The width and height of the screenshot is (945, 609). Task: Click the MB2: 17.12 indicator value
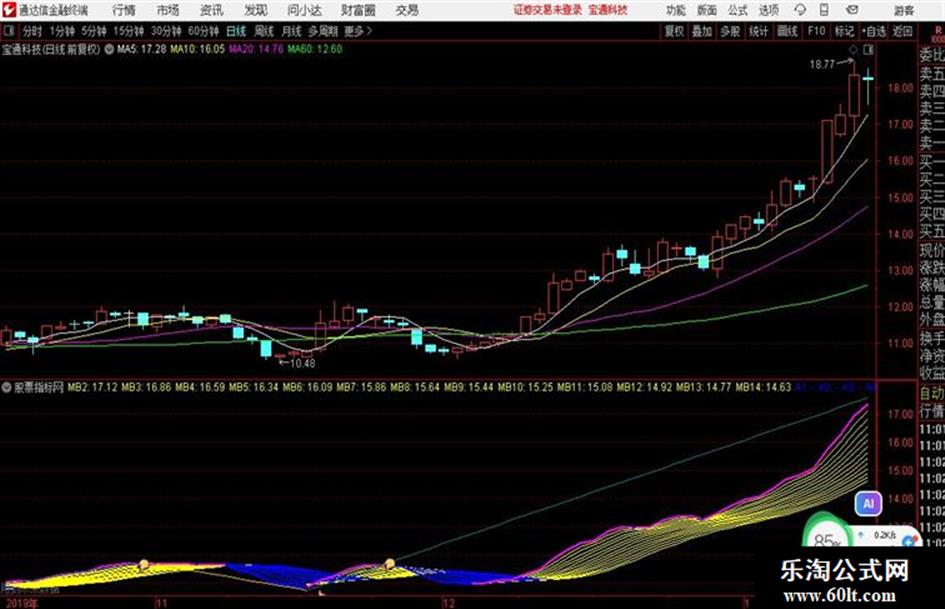(x=92, y=387)
